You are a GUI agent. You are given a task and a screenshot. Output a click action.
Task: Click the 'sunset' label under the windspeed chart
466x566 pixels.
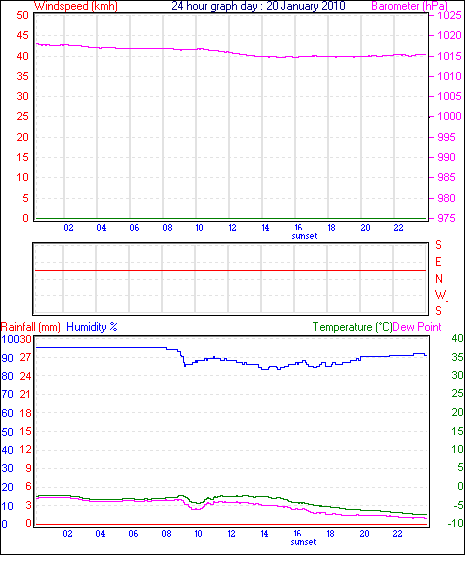click(x=304, y=236)
